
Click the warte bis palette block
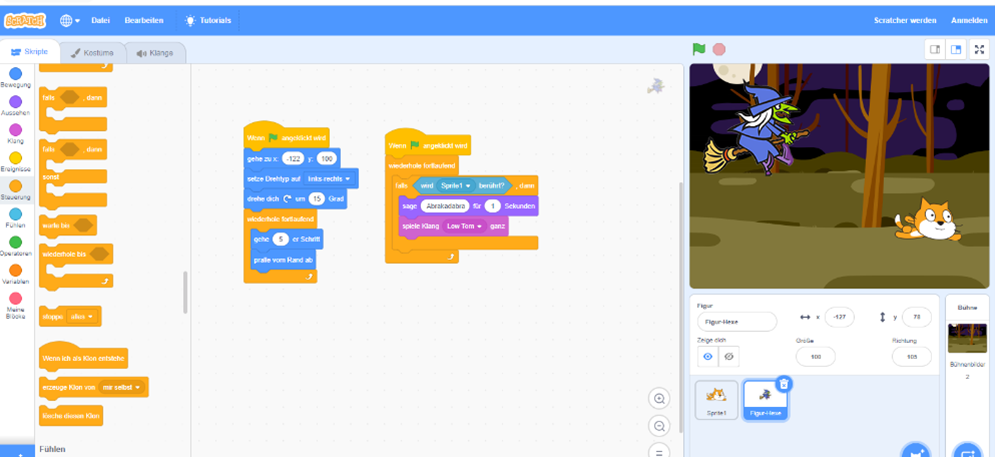click(67, 225)
